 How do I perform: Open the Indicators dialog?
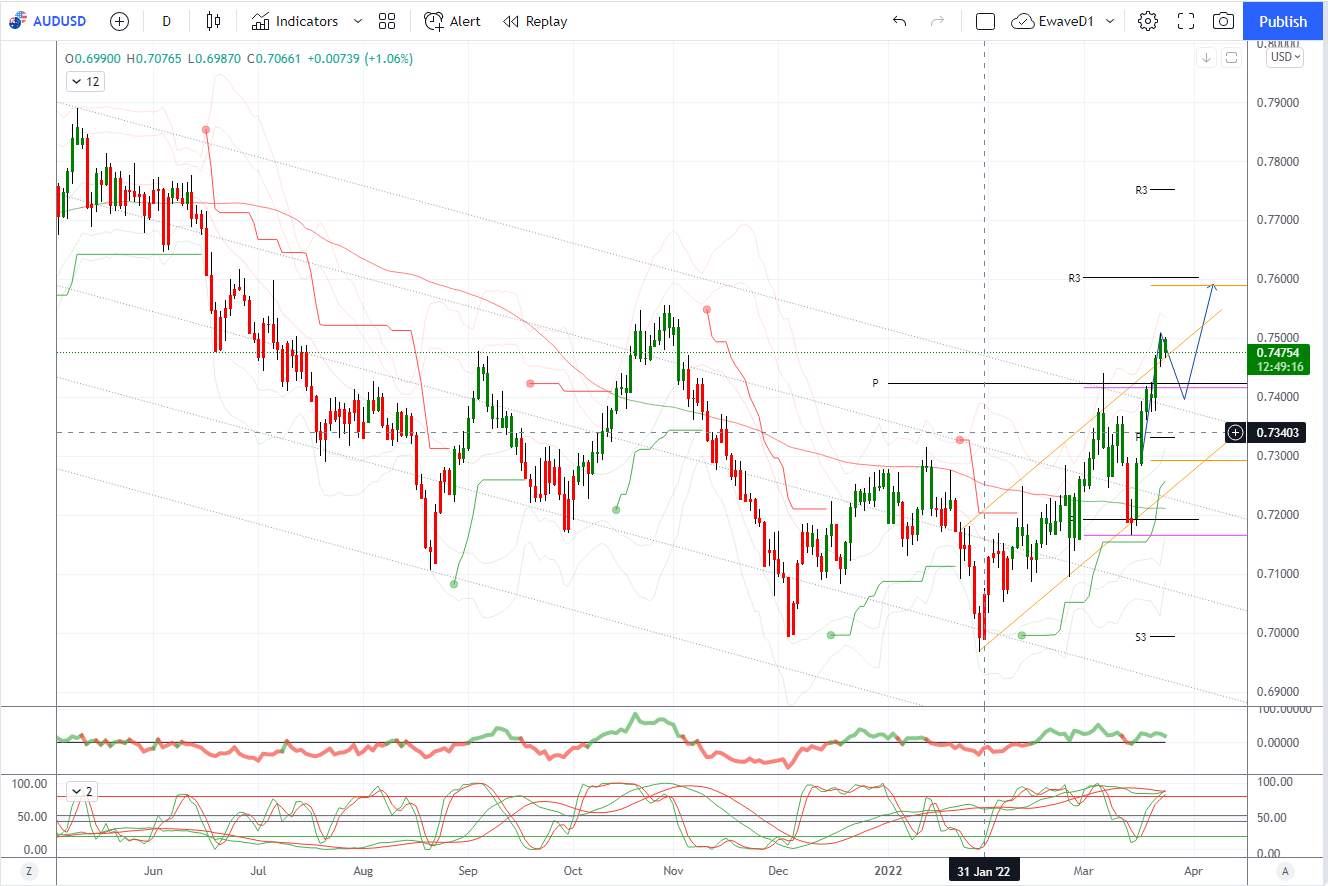pyautogui.click(x=295, y=21)
